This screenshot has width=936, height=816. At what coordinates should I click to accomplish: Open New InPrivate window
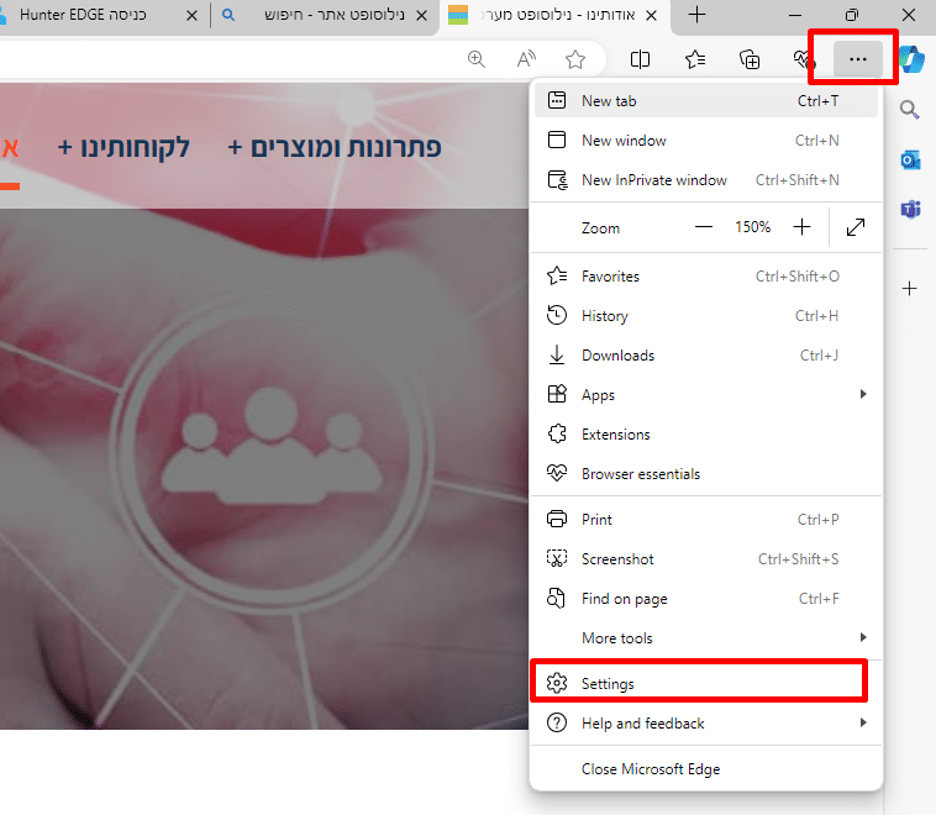coord(706,180)
